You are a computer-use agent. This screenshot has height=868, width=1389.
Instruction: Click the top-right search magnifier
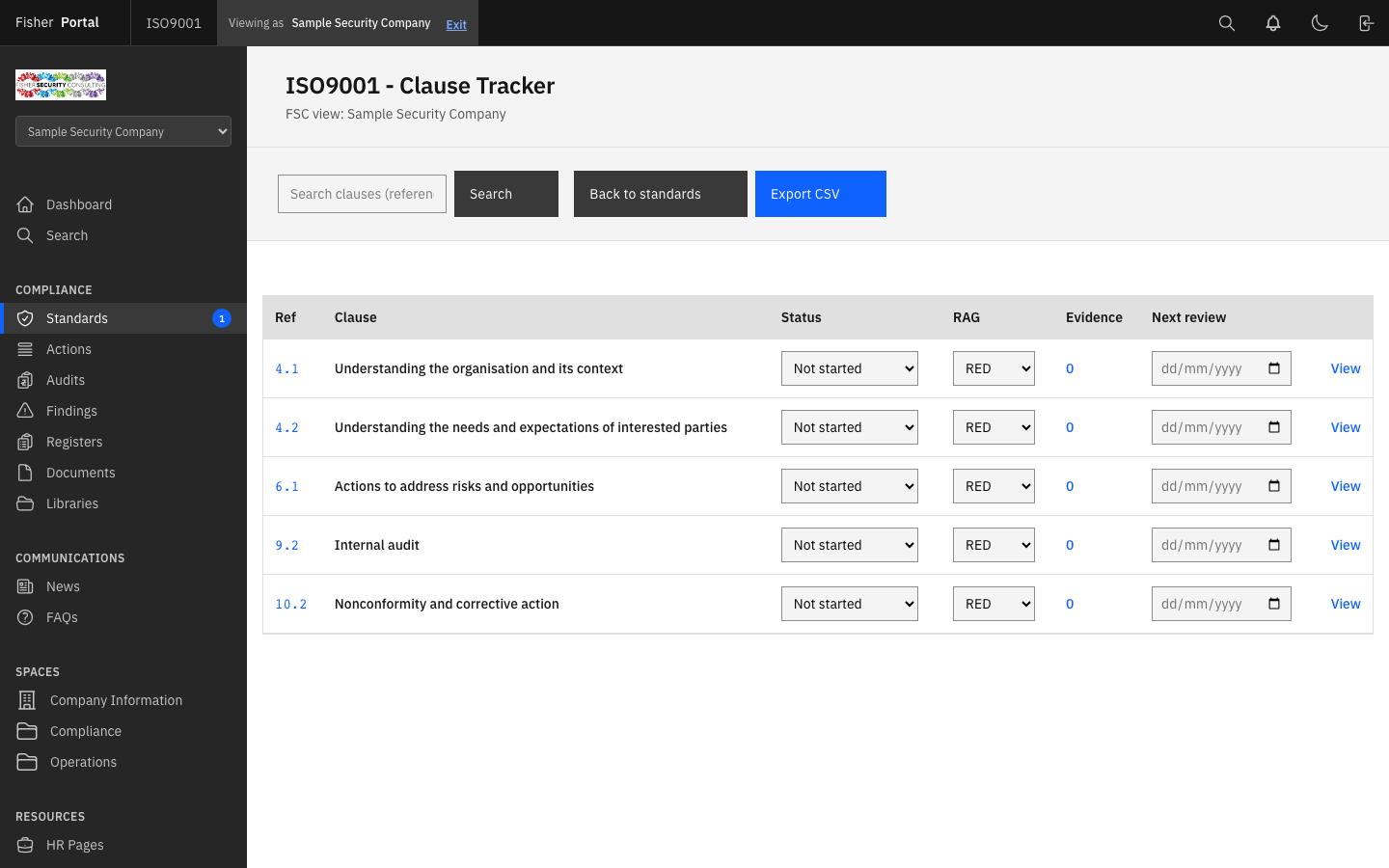[1227, 22]
